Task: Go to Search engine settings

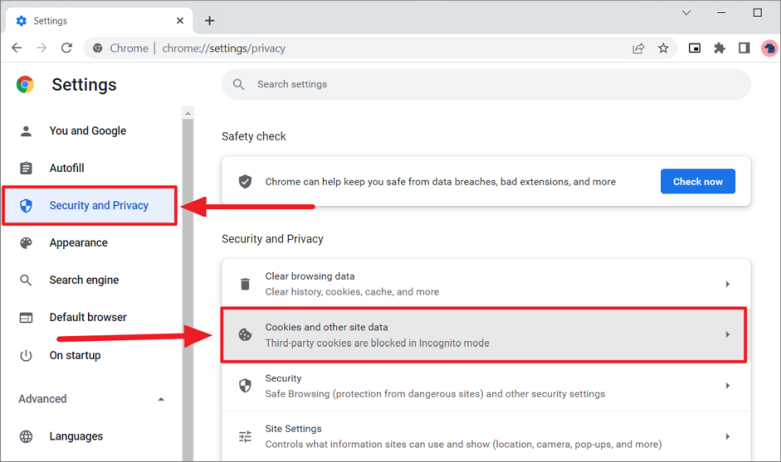Action: click(x=83, y=280)
